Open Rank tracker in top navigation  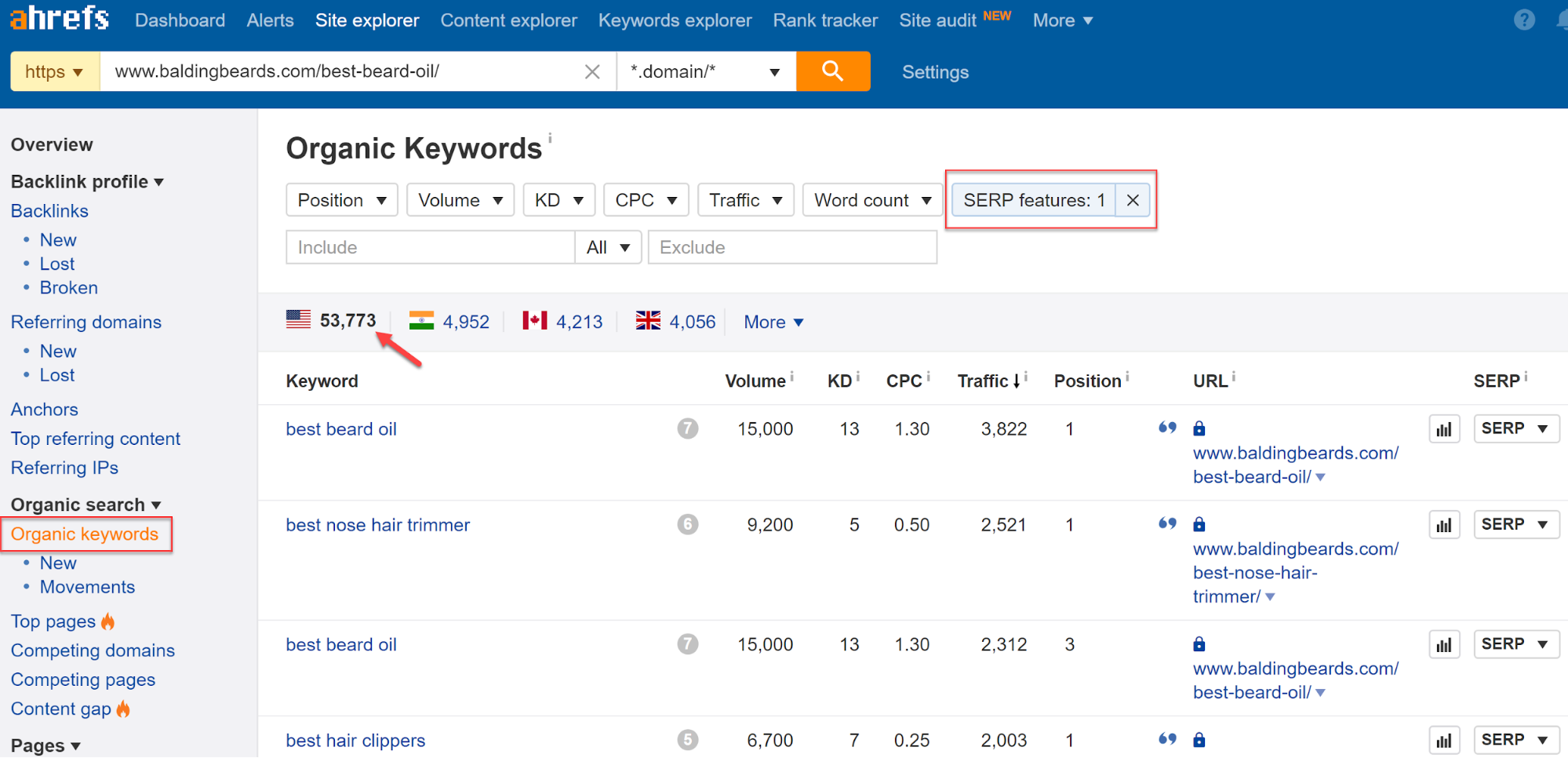click(825, 20)
